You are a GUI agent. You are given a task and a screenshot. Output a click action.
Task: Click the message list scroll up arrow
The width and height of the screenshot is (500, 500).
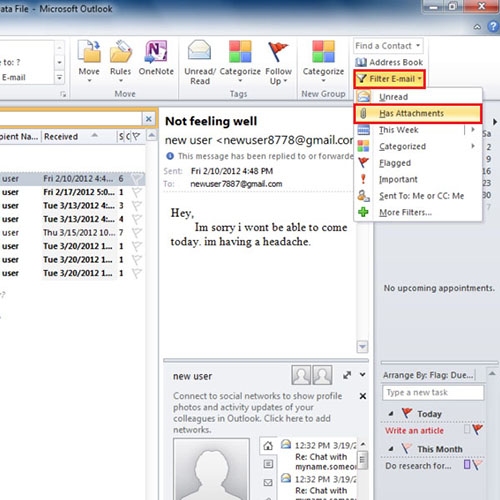[151, 135]
